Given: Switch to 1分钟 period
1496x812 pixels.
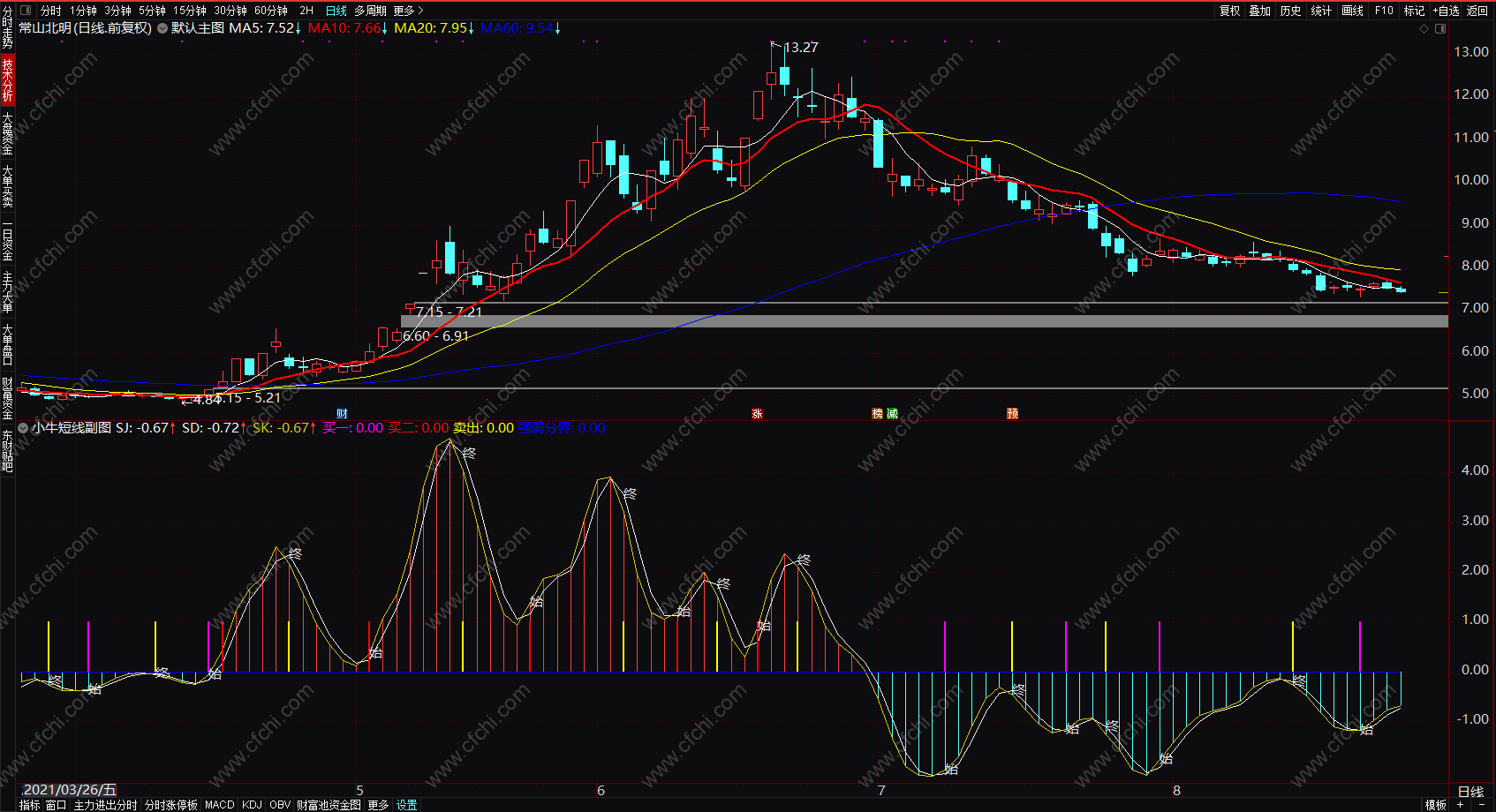Looking at the screenshot, I should (x=83, y=11).
